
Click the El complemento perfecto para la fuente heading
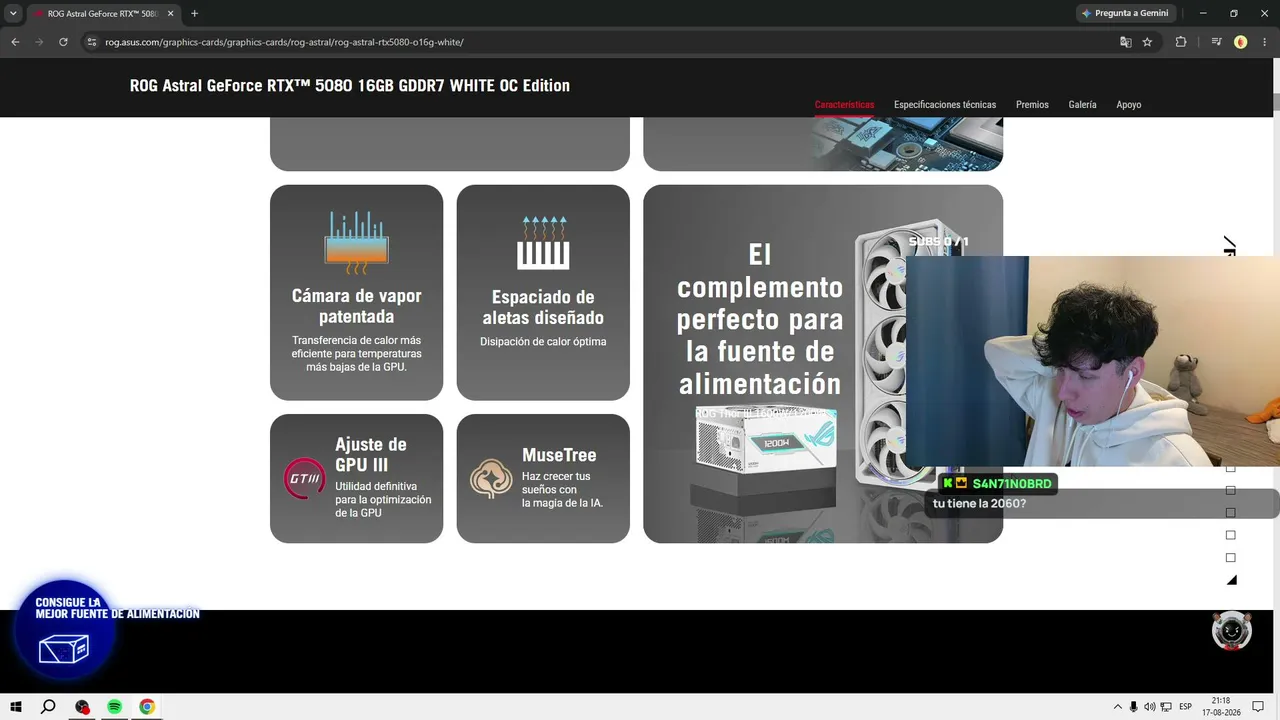pos(760,319)
